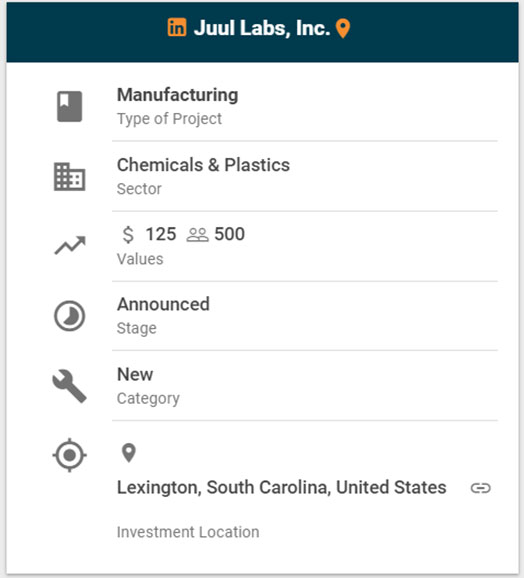Select the Lexington, South Carolina, United States text
Viewport: 524px width, 578px height.
pyautogui.click(x=282, y=488)
